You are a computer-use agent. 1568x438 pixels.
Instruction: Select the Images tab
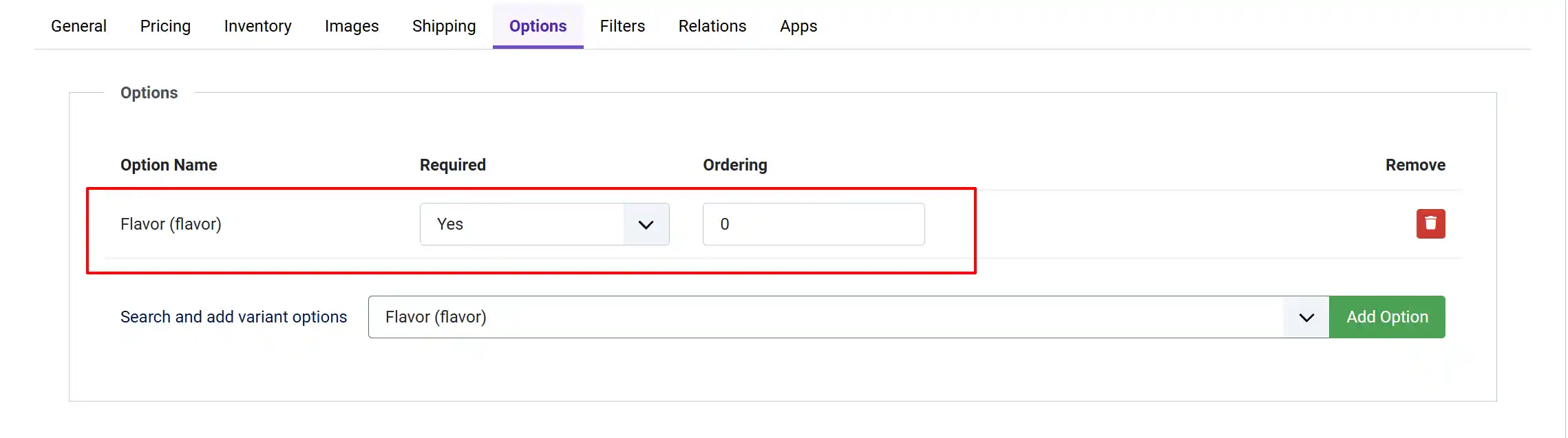click(x=352, y=26)
